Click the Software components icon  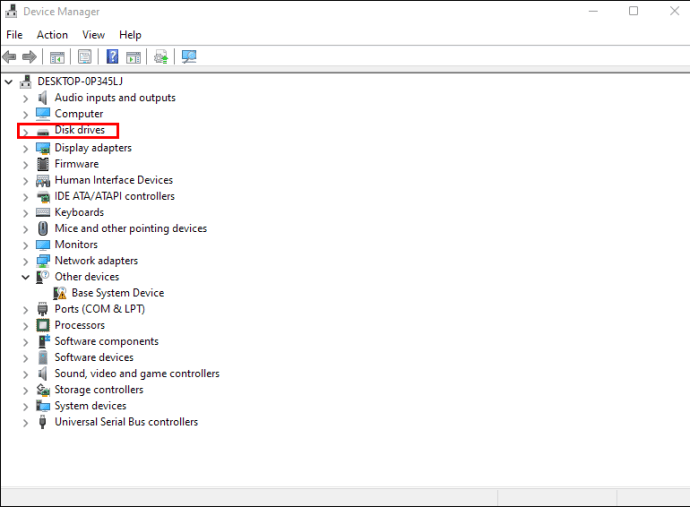point(44,341)
